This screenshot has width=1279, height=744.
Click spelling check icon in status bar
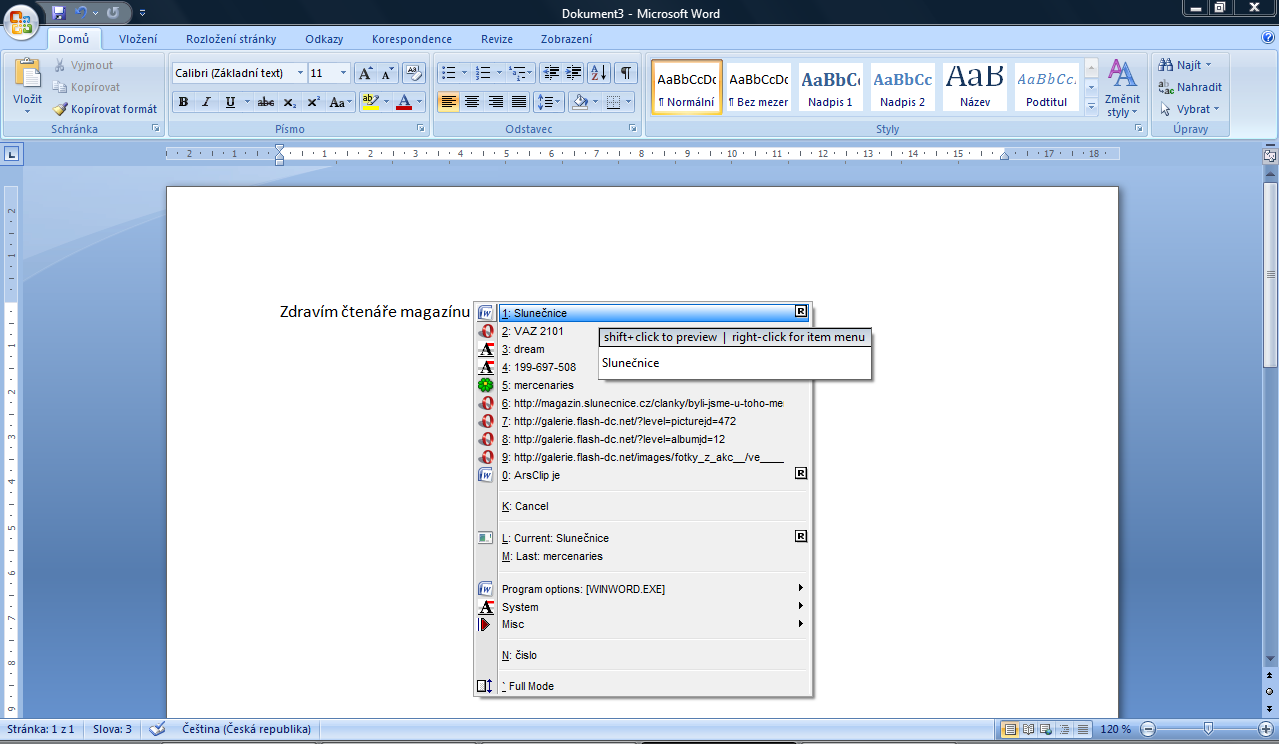click(157, 729)
